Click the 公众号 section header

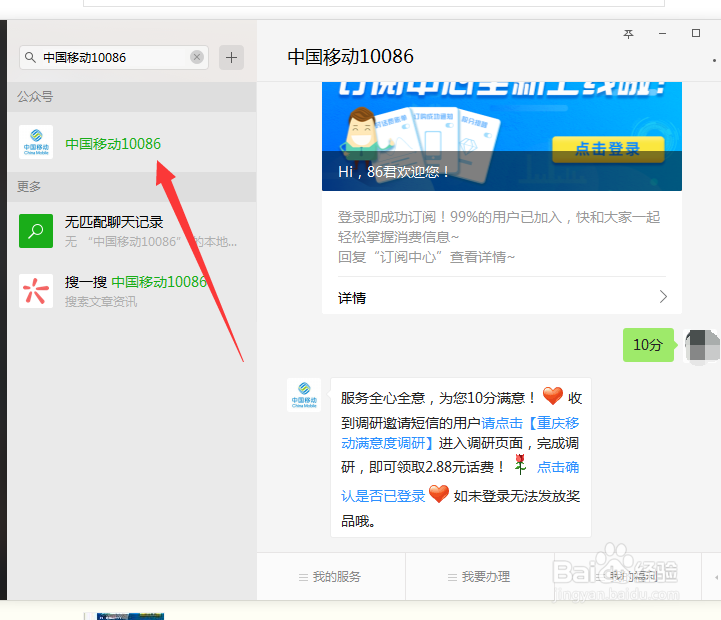point(132,97)
